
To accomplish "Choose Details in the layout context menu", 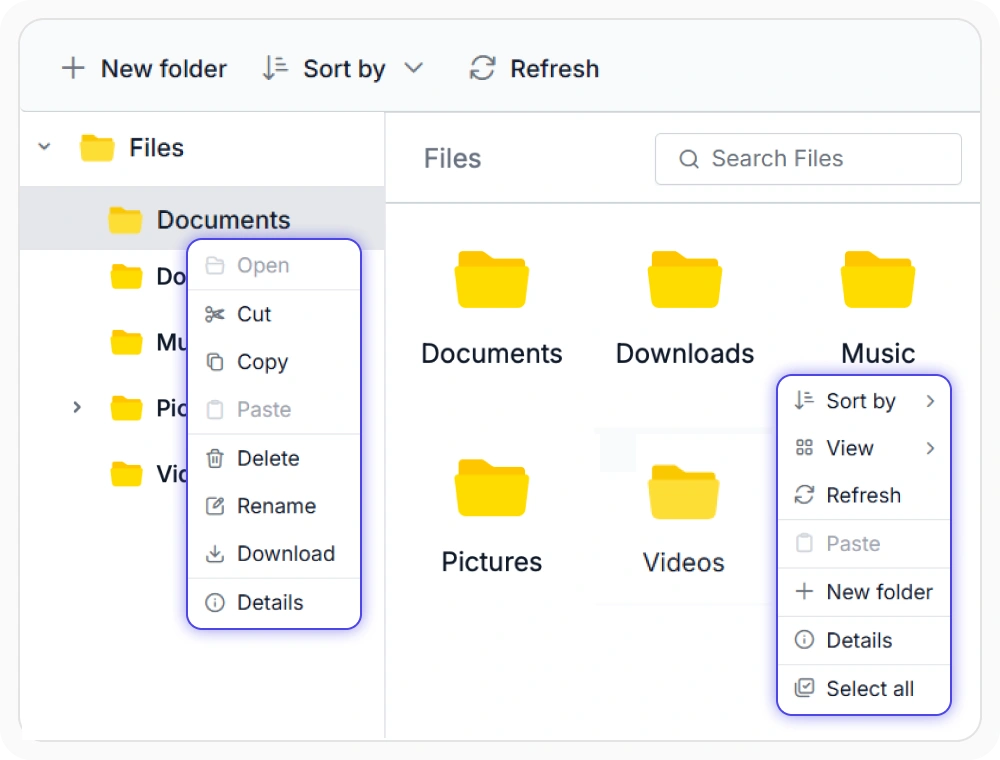I will point(864,640).
